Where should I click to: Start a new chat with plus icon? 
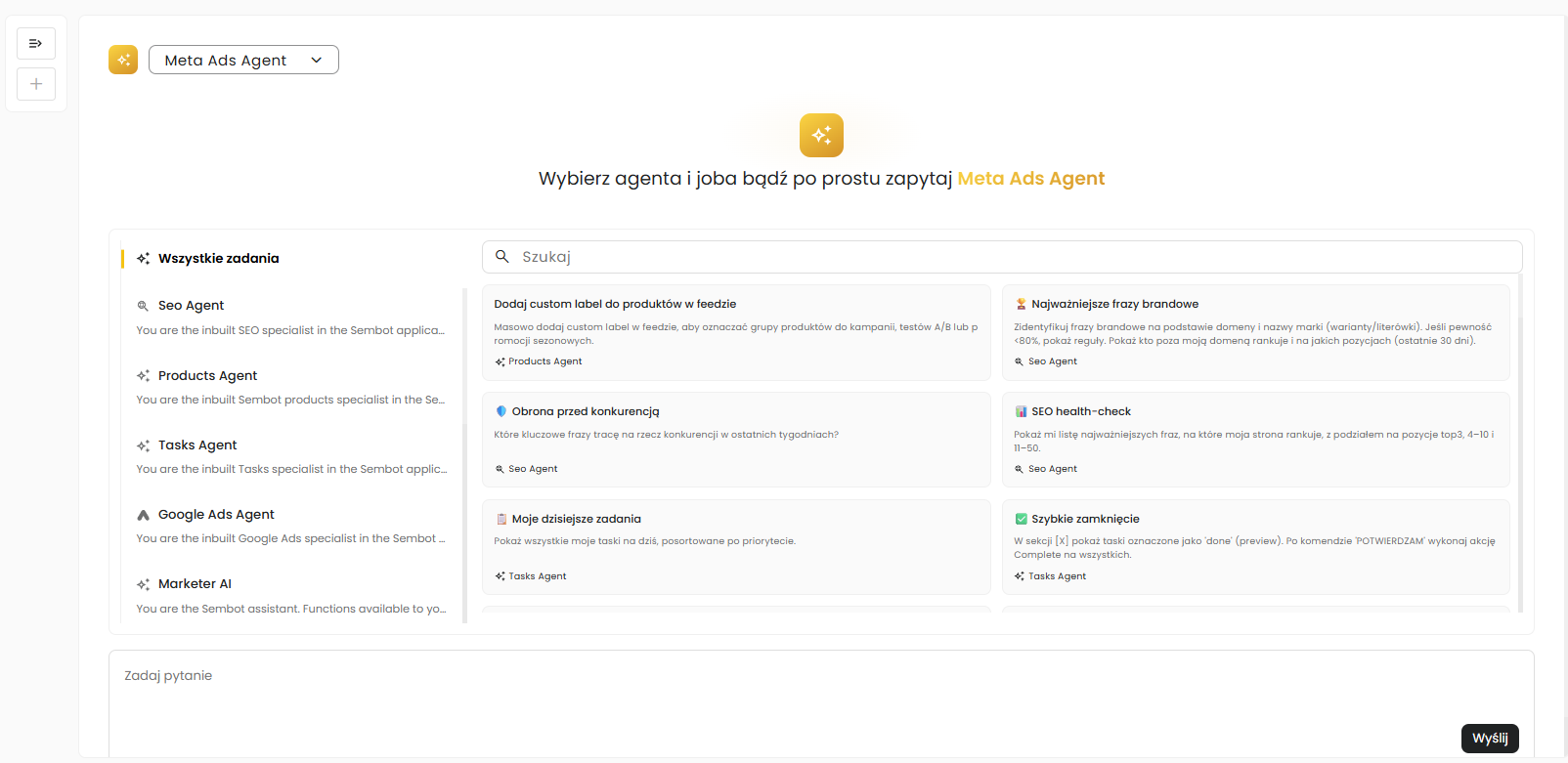(36, 84)
